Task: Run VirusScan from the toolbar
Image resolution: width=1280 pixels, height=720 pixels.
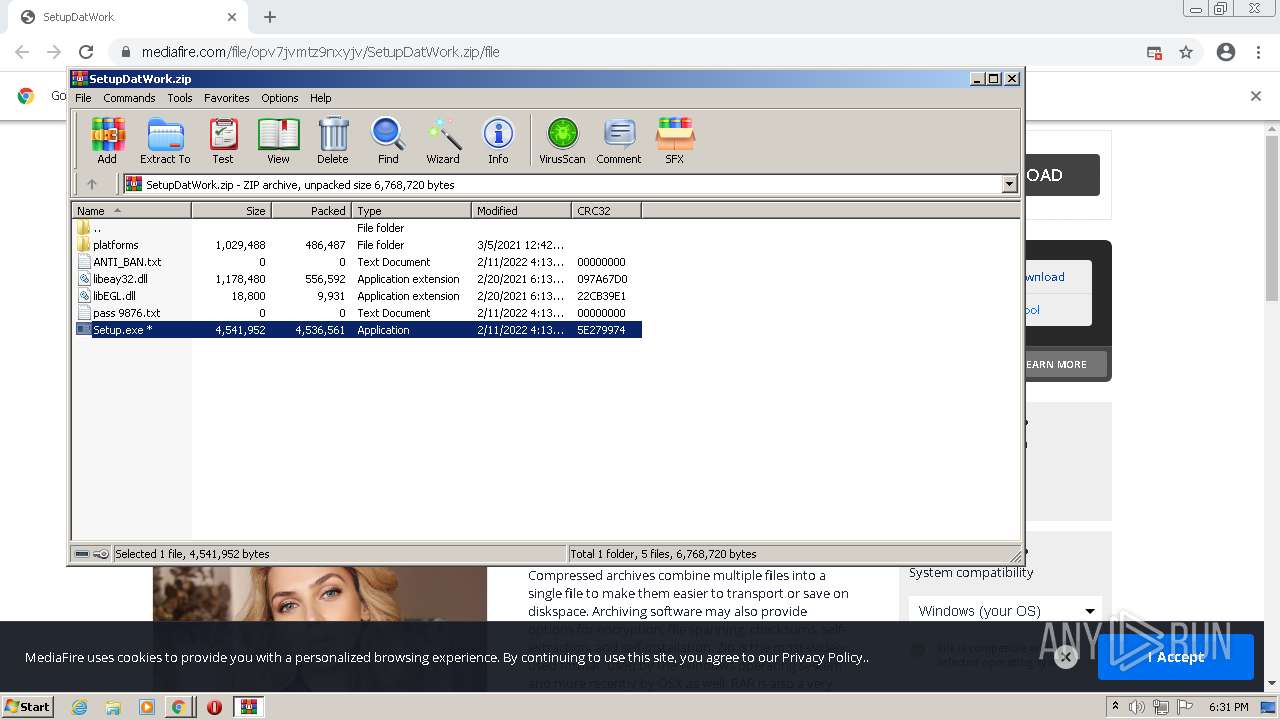Action: (x=562, y=141)
